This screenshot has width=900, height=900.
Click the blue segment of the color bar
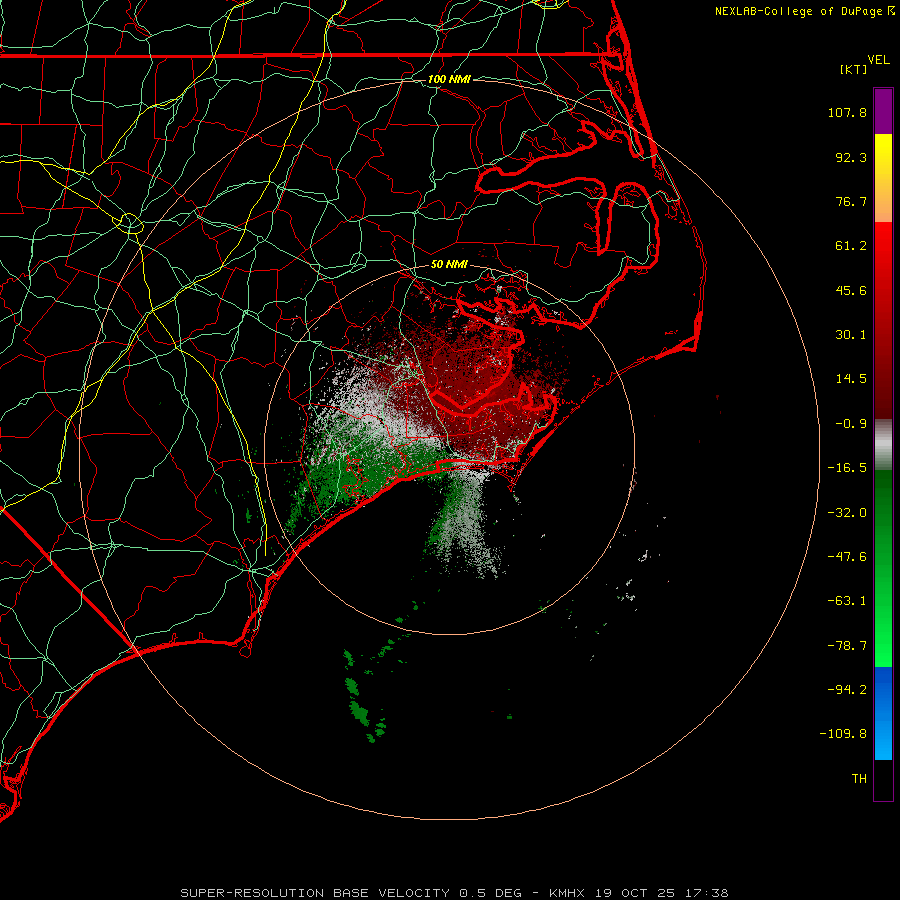pos(883,713)
